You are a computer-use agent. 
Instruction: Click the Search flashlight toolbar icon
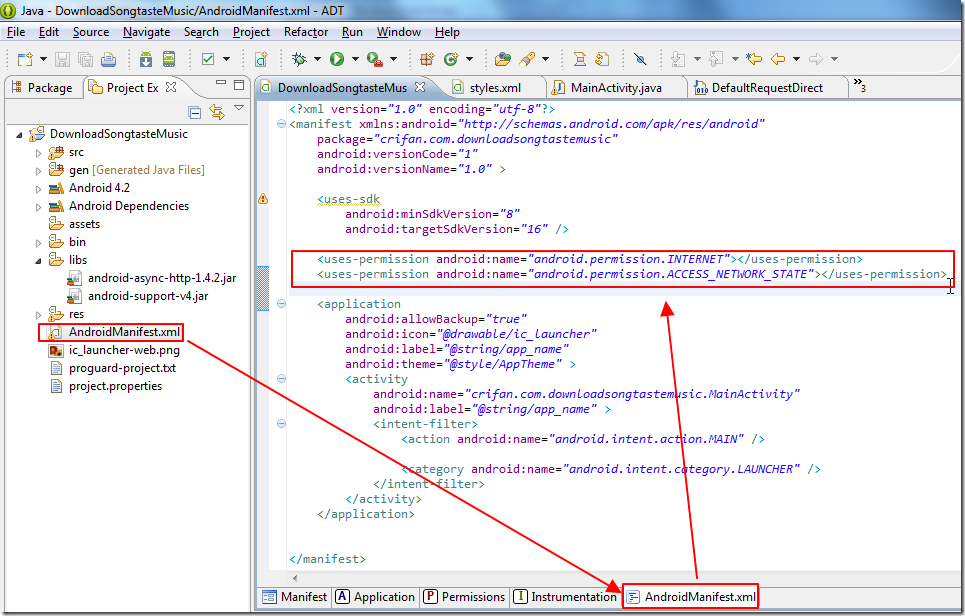pyautogui.click(x=527, y=59)
